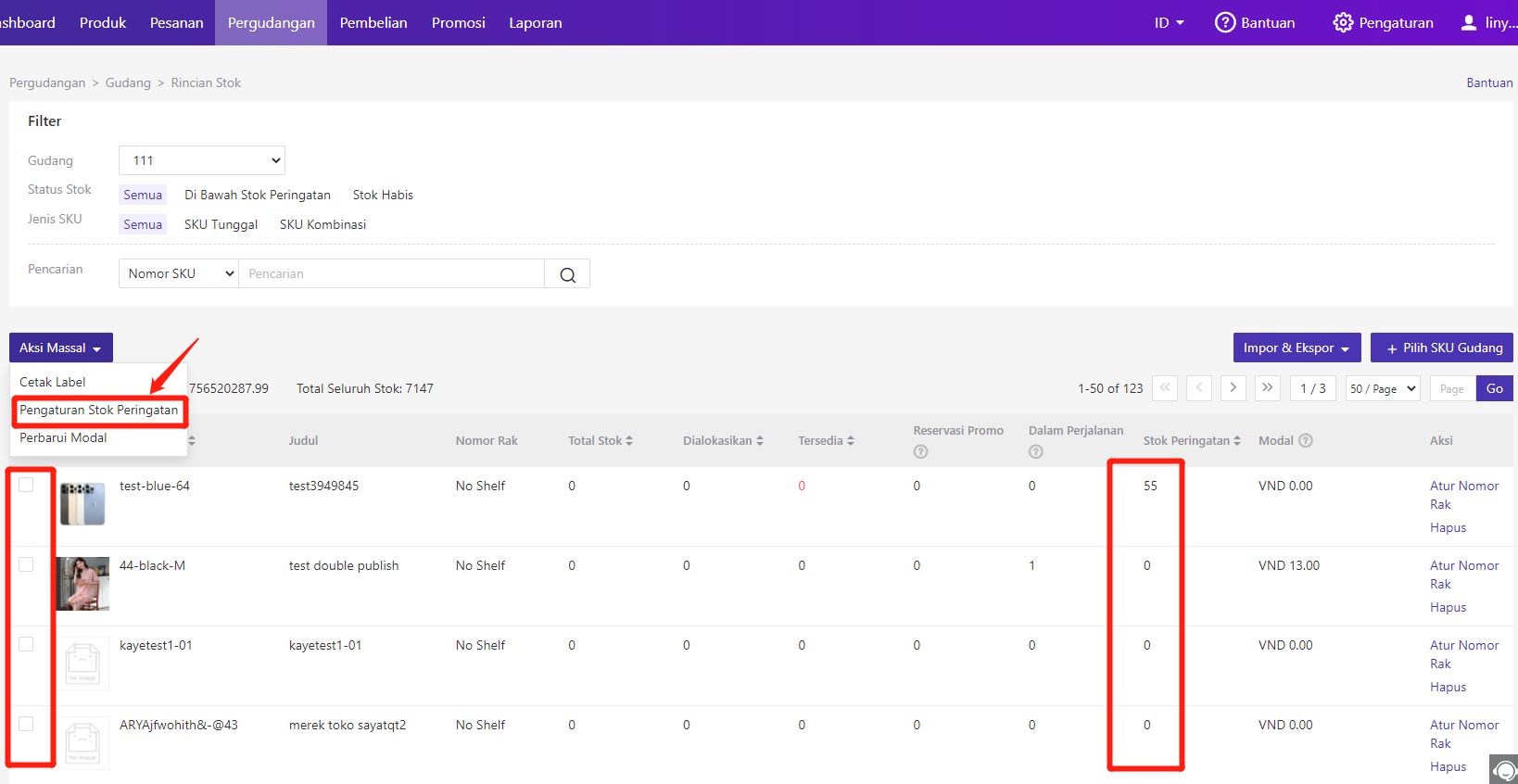The image size is (1518, 784).
Task: Open Pengaturan gear settings
Action: pos(1343,22)
